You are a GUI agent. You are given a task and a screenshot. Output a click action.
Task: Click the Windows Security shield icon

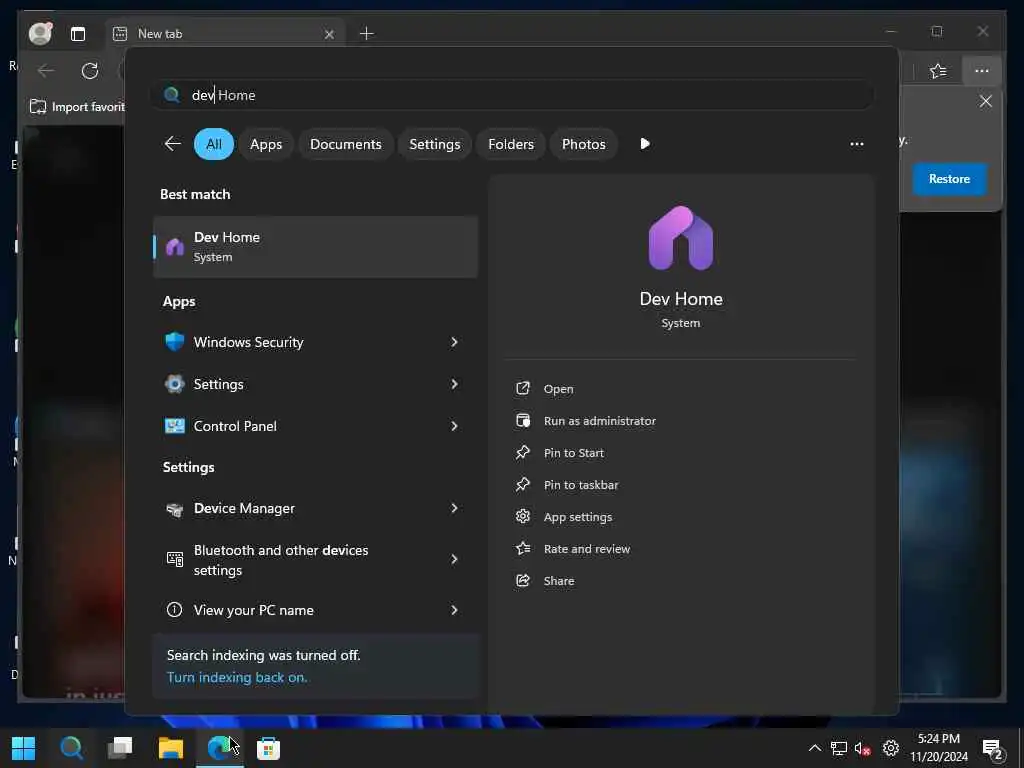pos(174,342)
